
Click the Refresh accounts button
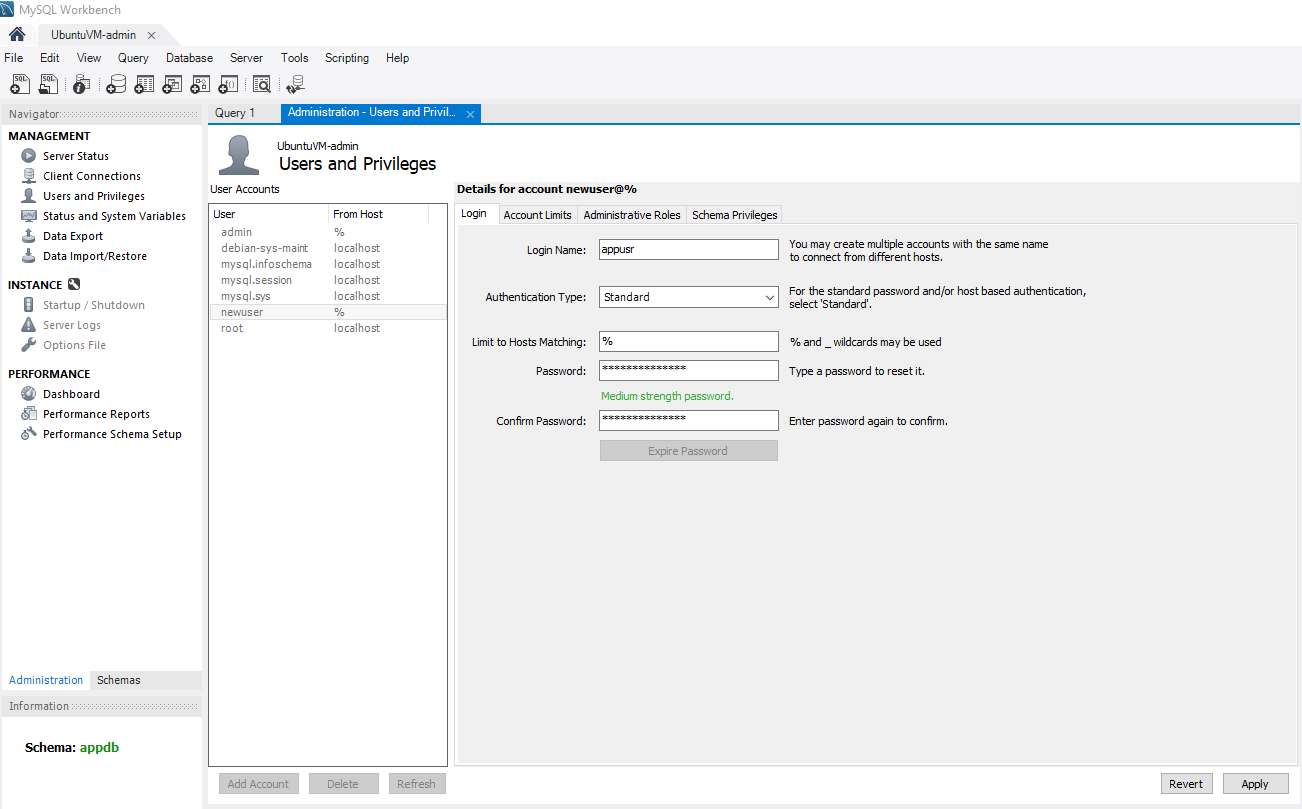pos(416,784)
